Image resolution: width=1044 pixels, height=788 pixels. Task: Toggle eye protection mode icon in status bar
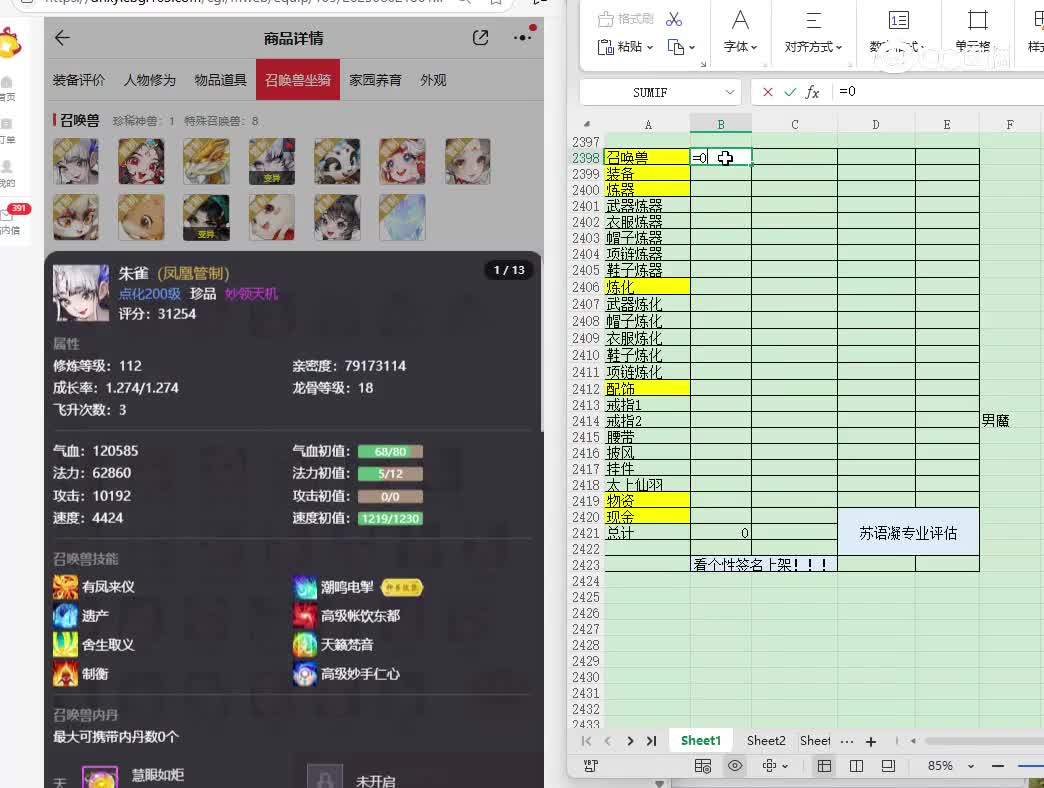[x=735, y=766]
